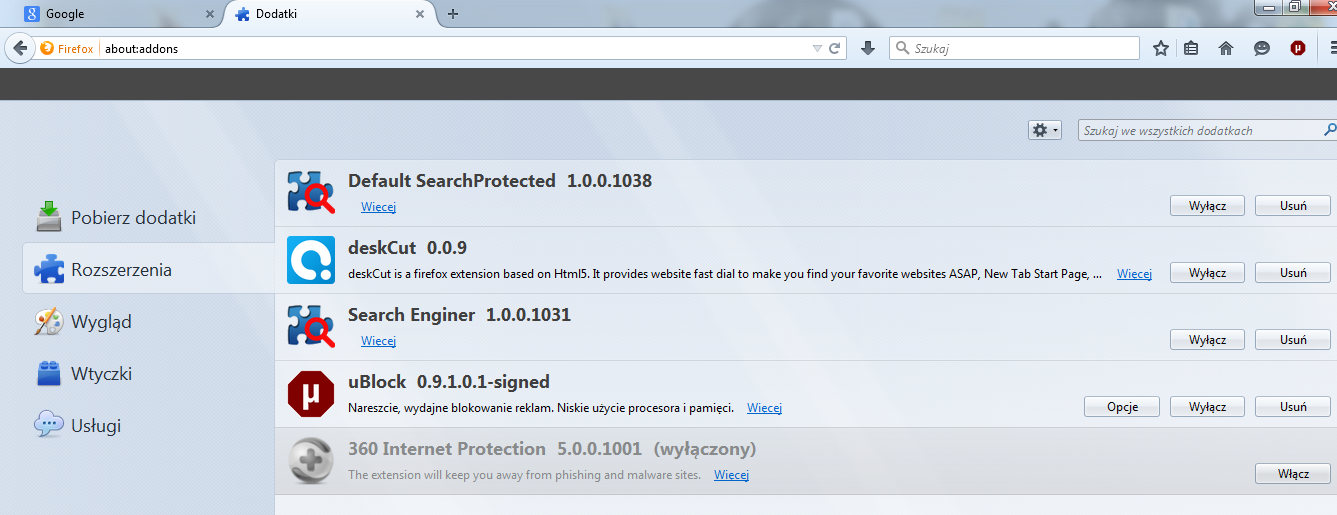Click the search magnifier in Szukaj box
Screen dimensions: 1337x515
point(902,48)
